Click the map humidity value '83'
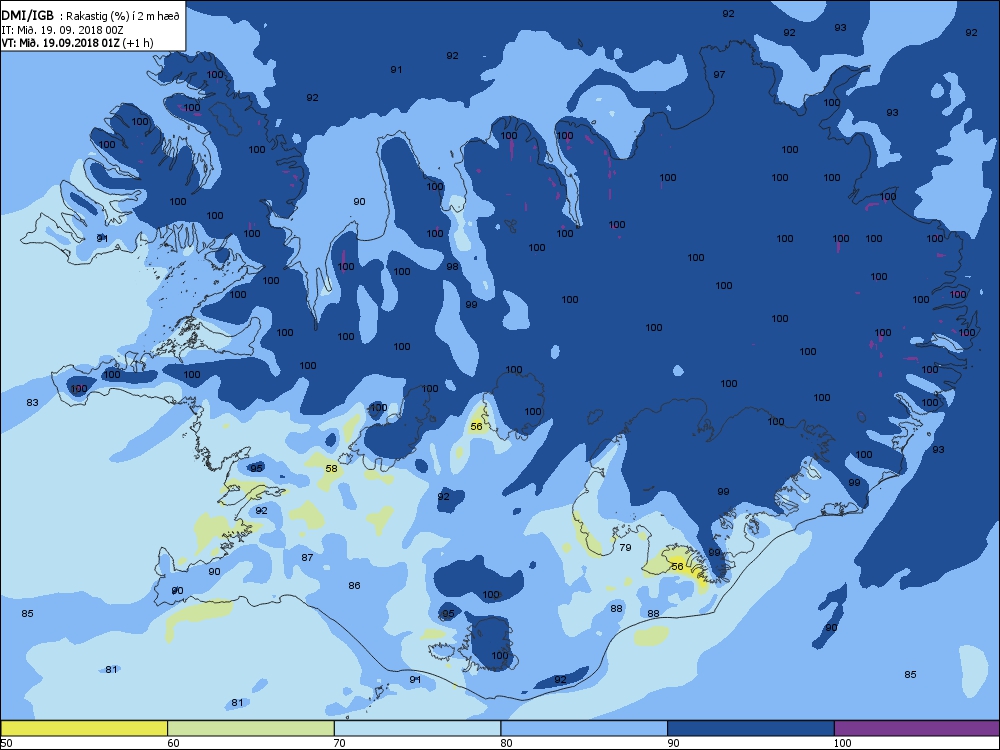Viewport: 1000px width, 750px height. (x=32, y=402)
